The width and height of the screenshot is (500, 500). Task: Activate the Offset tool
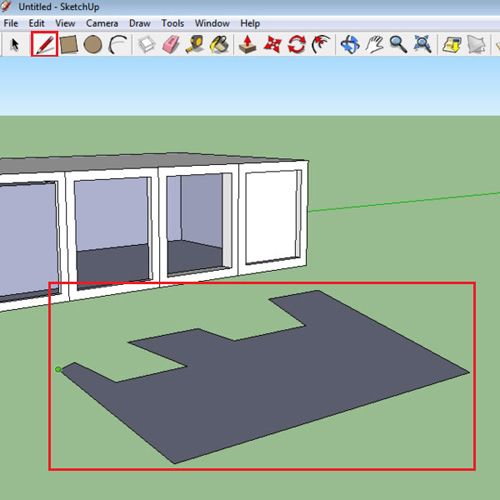click(x=321, y=44)
